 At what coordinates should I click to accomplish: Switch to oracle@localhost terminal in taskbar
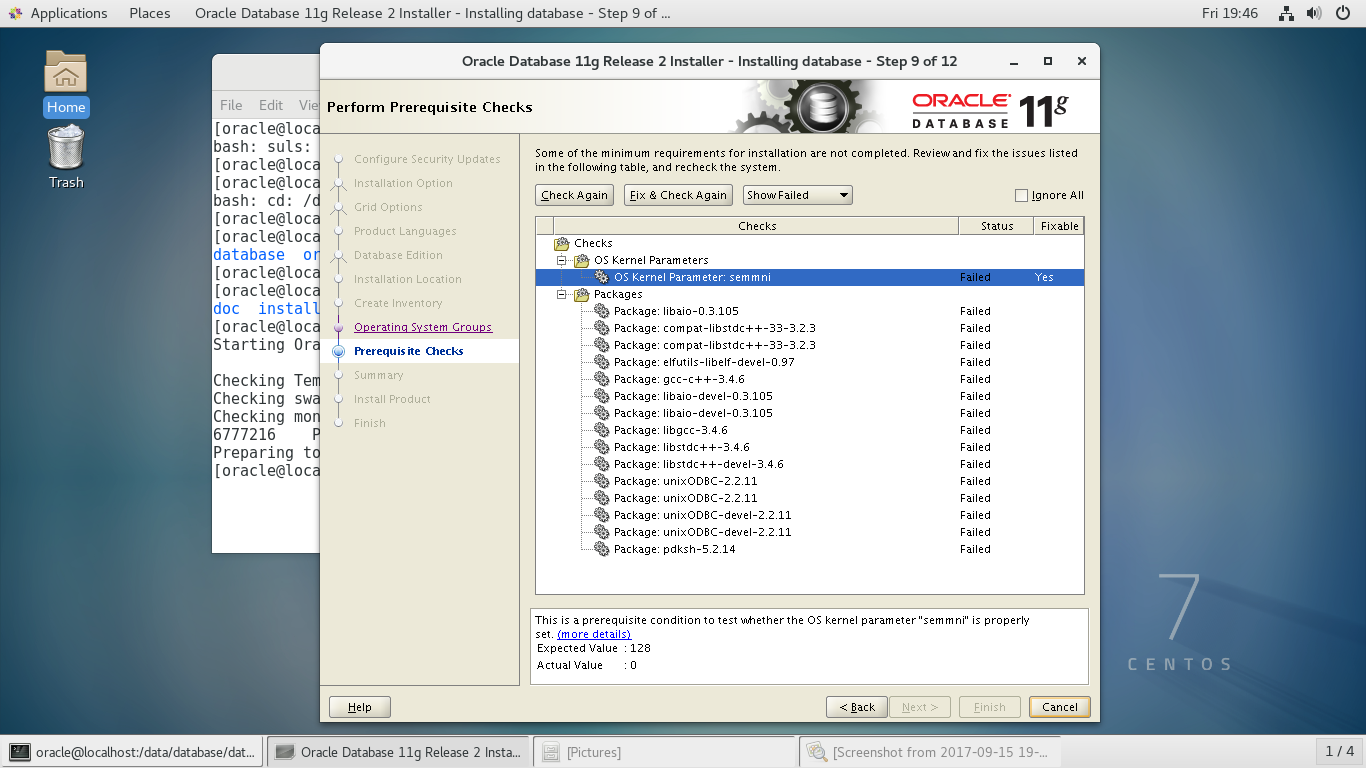(x=133, y=752)
